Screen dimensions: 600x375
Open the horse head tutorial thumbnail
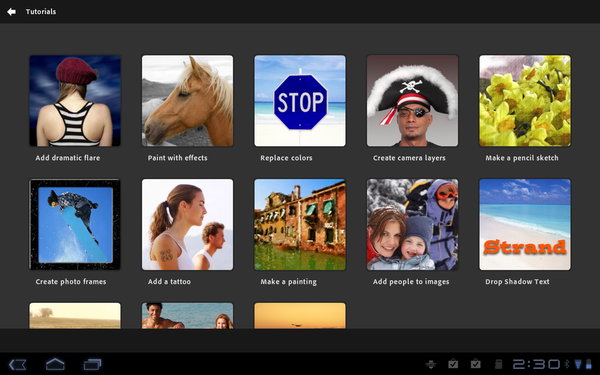coord(188,101)
